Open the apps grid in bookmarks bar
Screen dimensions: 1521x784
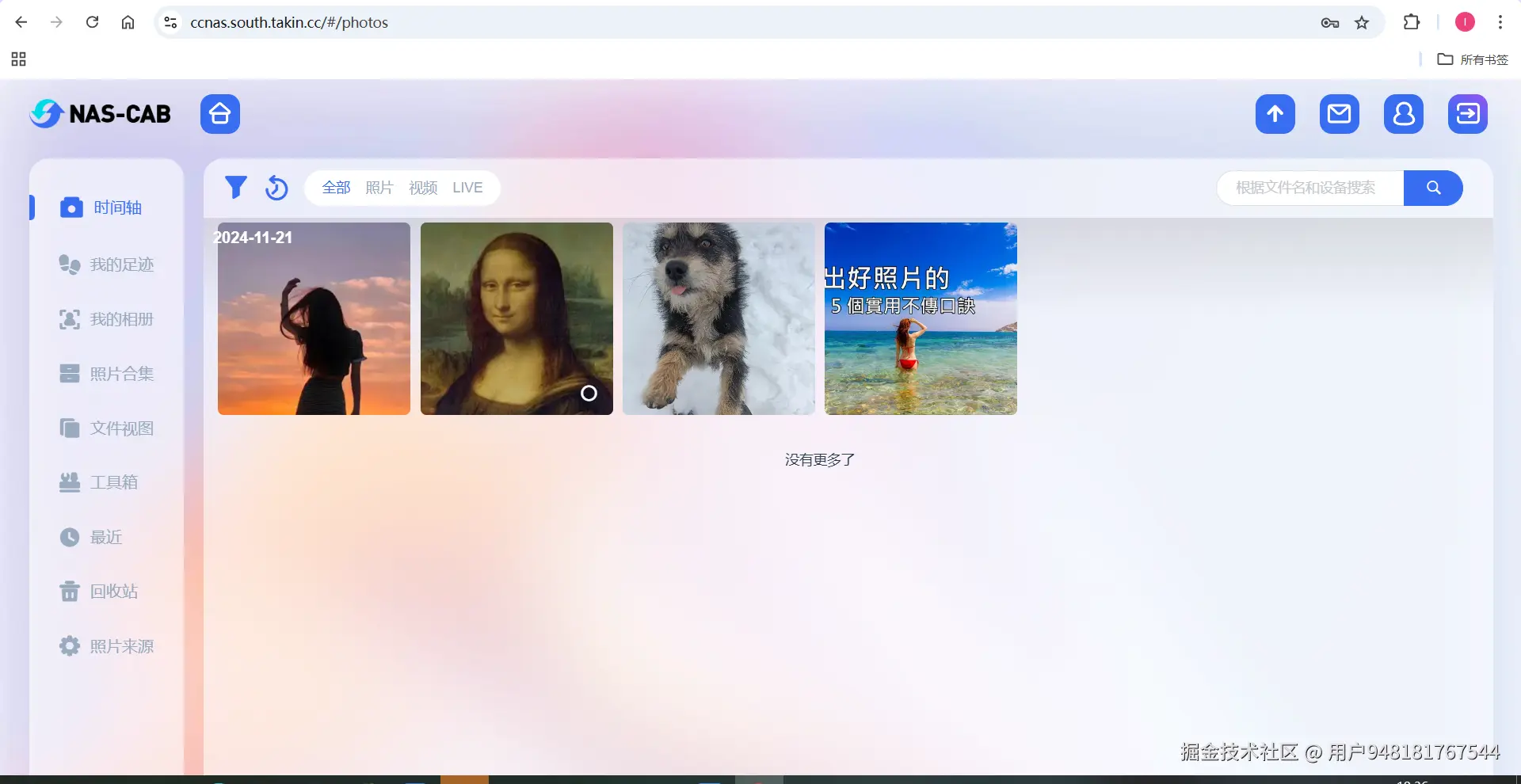[x=19, y=59]
